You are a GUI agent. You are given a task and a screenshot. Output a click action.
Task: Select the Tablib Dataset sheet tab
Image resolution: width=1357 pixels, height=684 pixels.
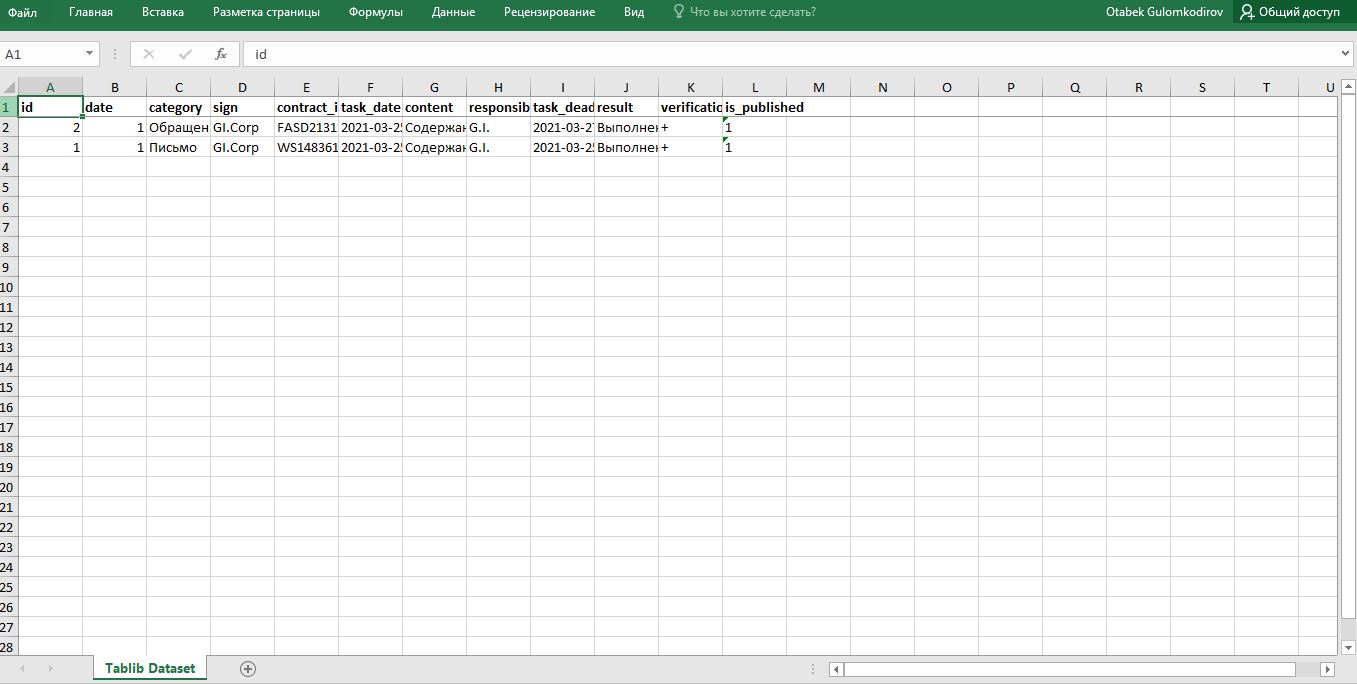point(148,667)
